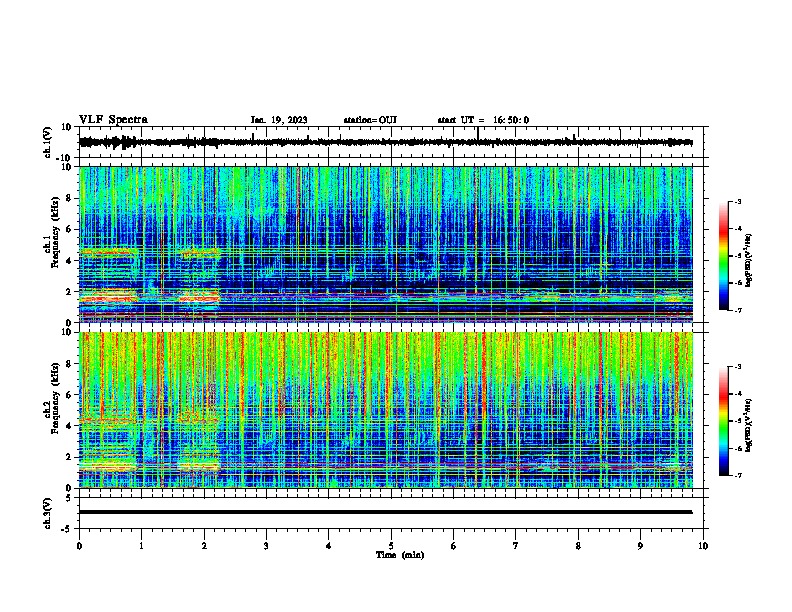Click the ch.1 spectrogram color bar
792x612 pixels.
coord(724,256)
